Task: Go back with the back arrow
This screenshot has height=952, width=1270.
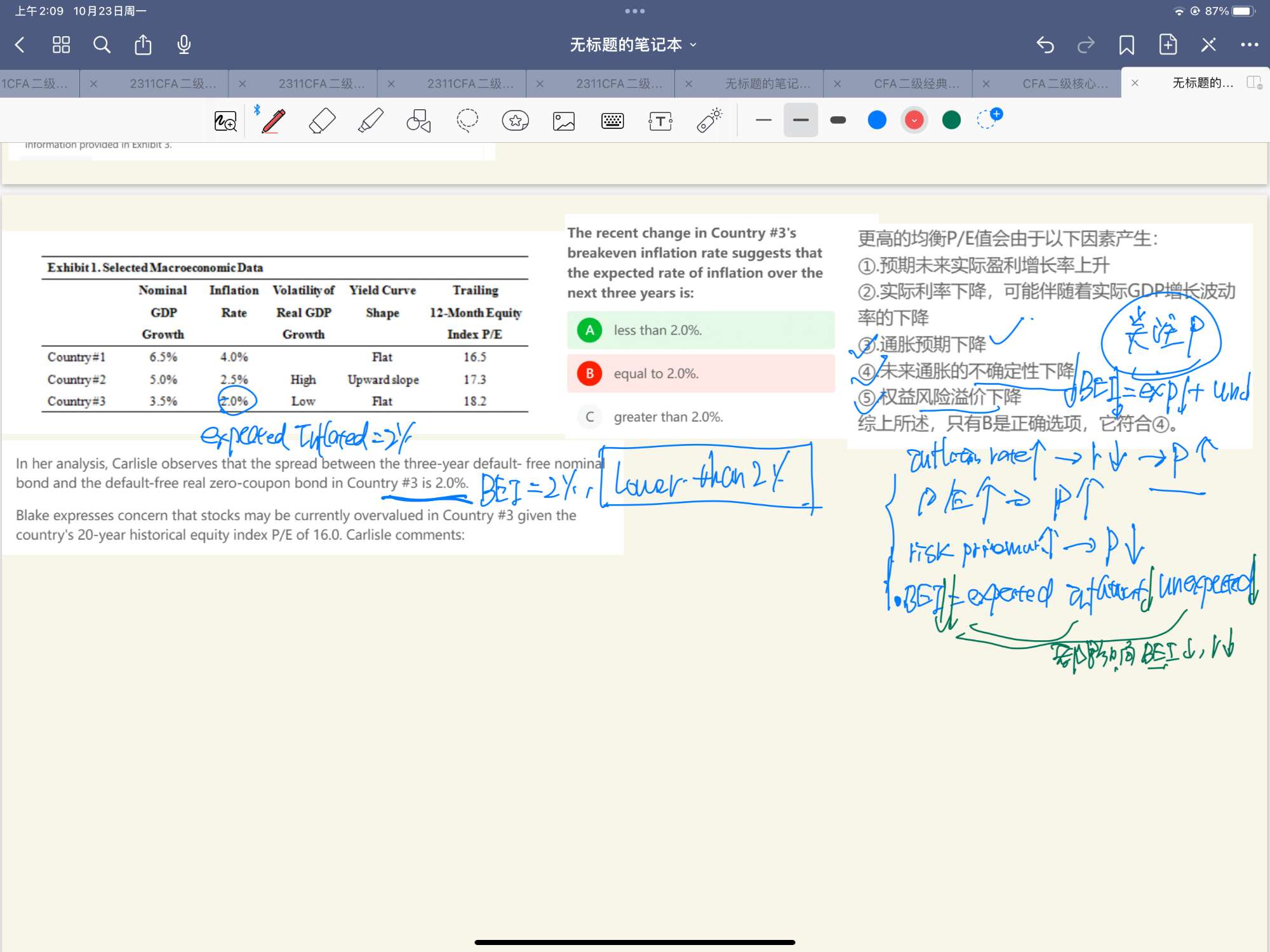Action: tap(20, 44)
